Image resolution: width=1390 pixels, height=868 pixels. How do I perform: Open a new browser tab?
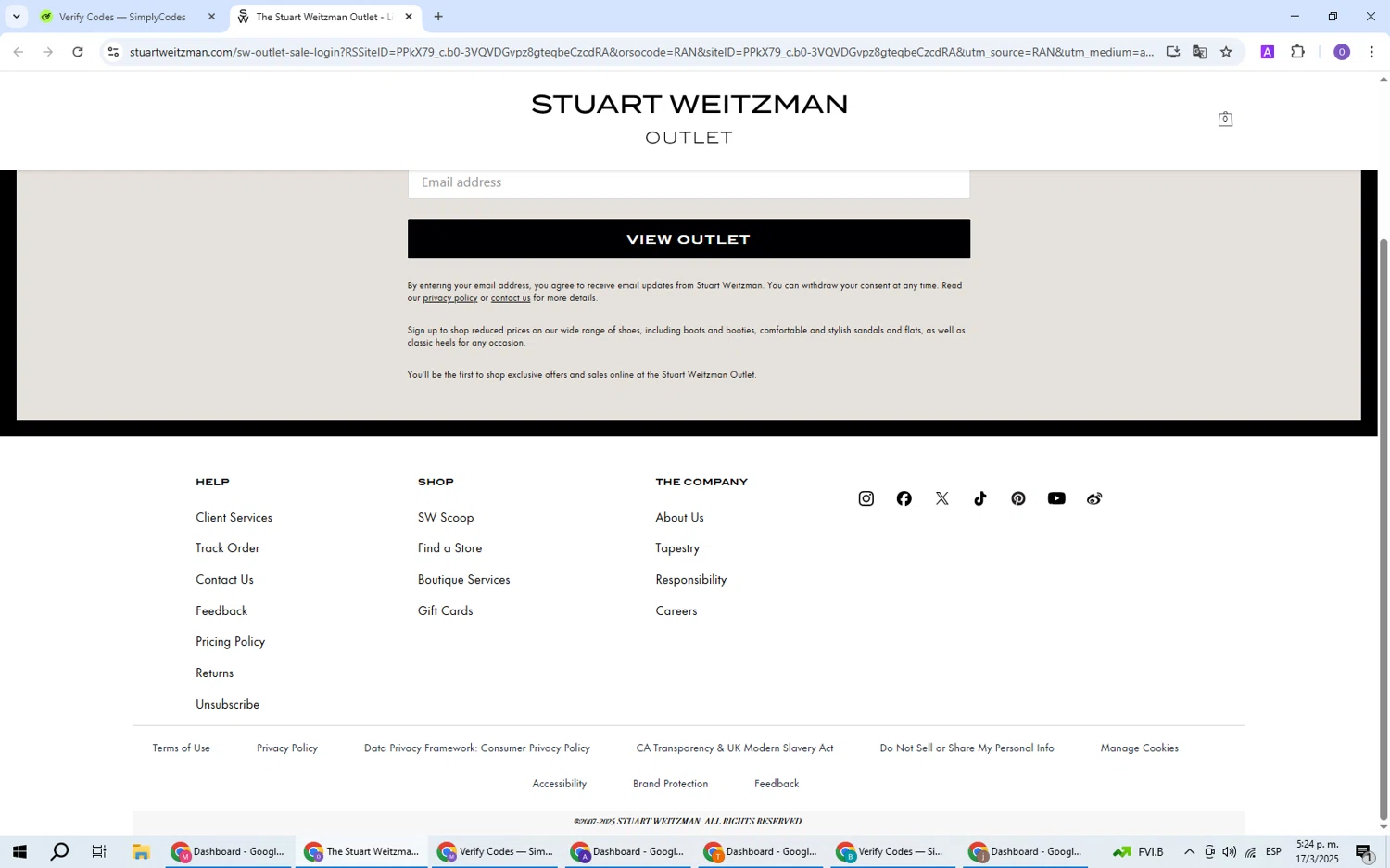pos(438,17)
